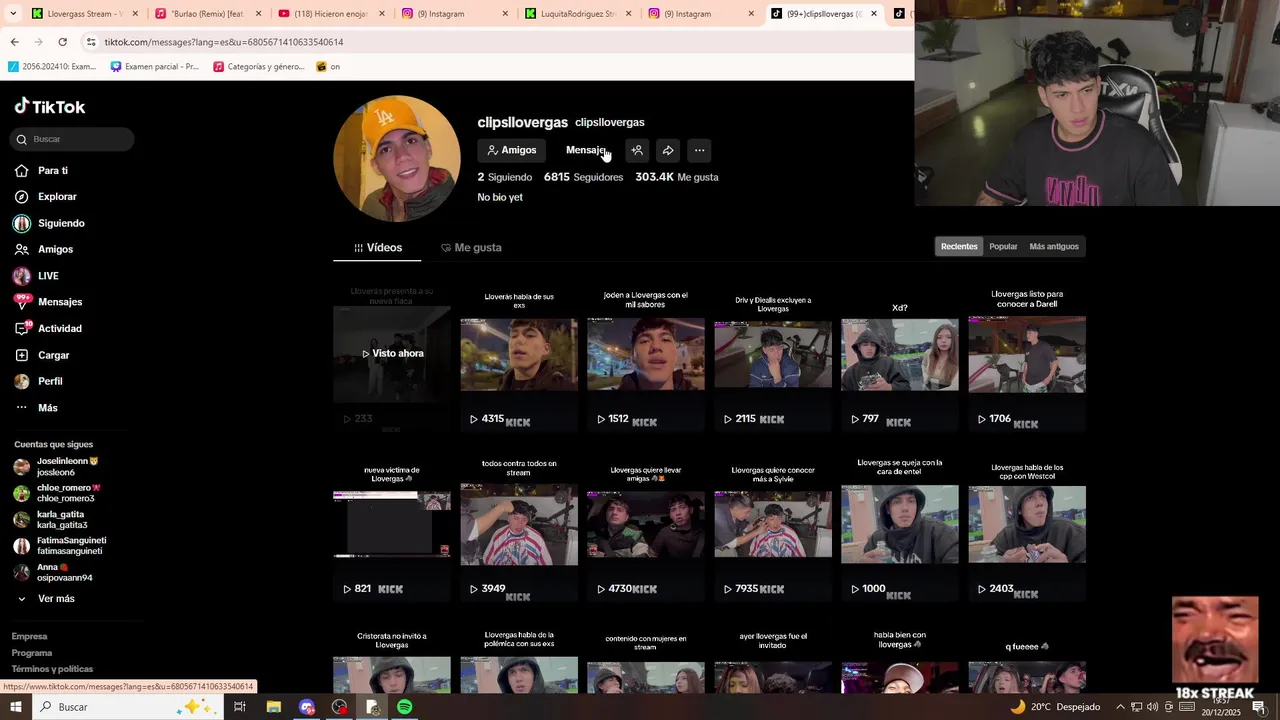Screen dimensions: 1280x720
Task: Close the clipsllovergas TikTok browser tab
Action: 874,14
